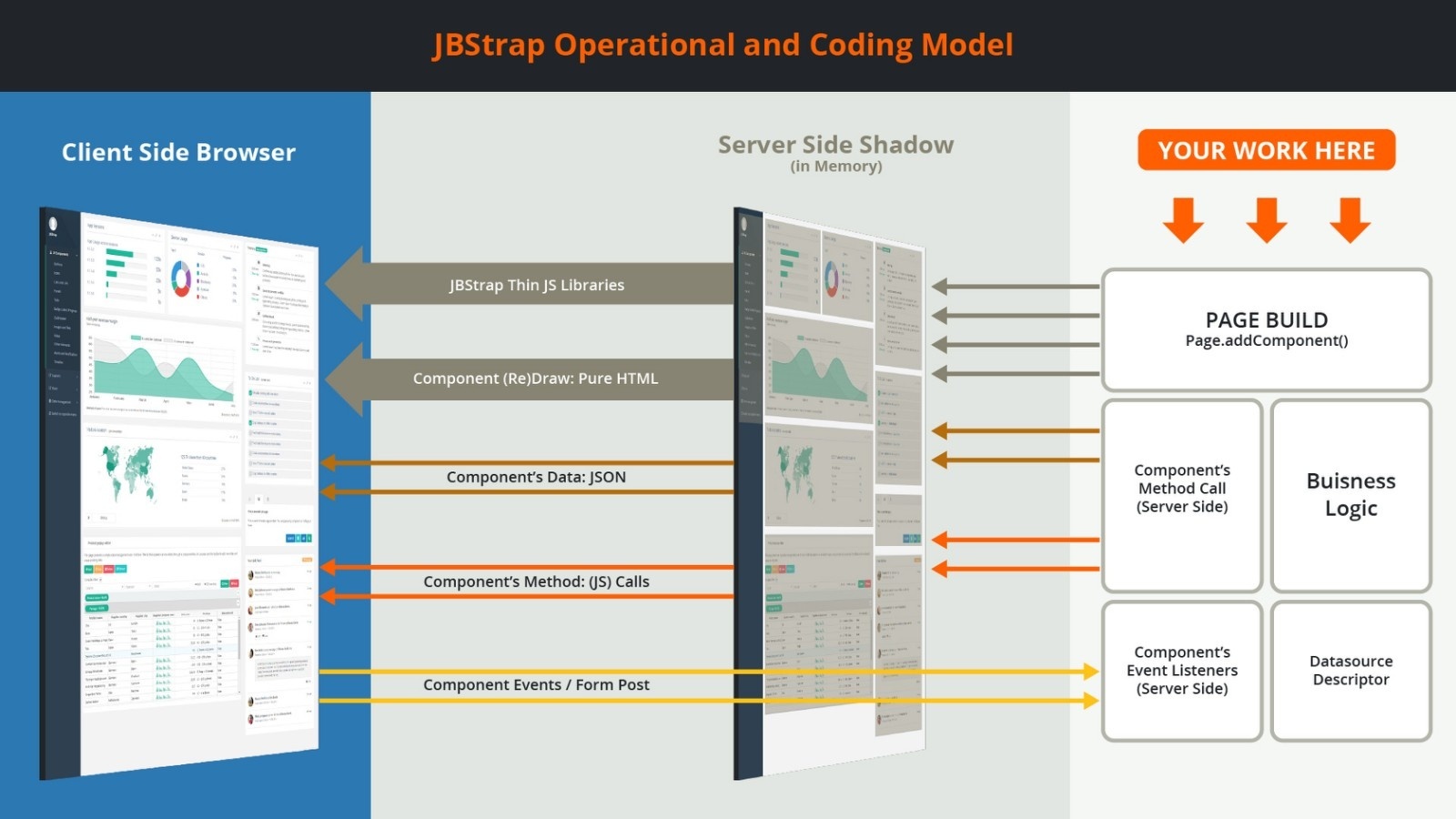1456x819 pixels.
Task: Click the Server Side Shadow heading
Action: click(835, 145)
